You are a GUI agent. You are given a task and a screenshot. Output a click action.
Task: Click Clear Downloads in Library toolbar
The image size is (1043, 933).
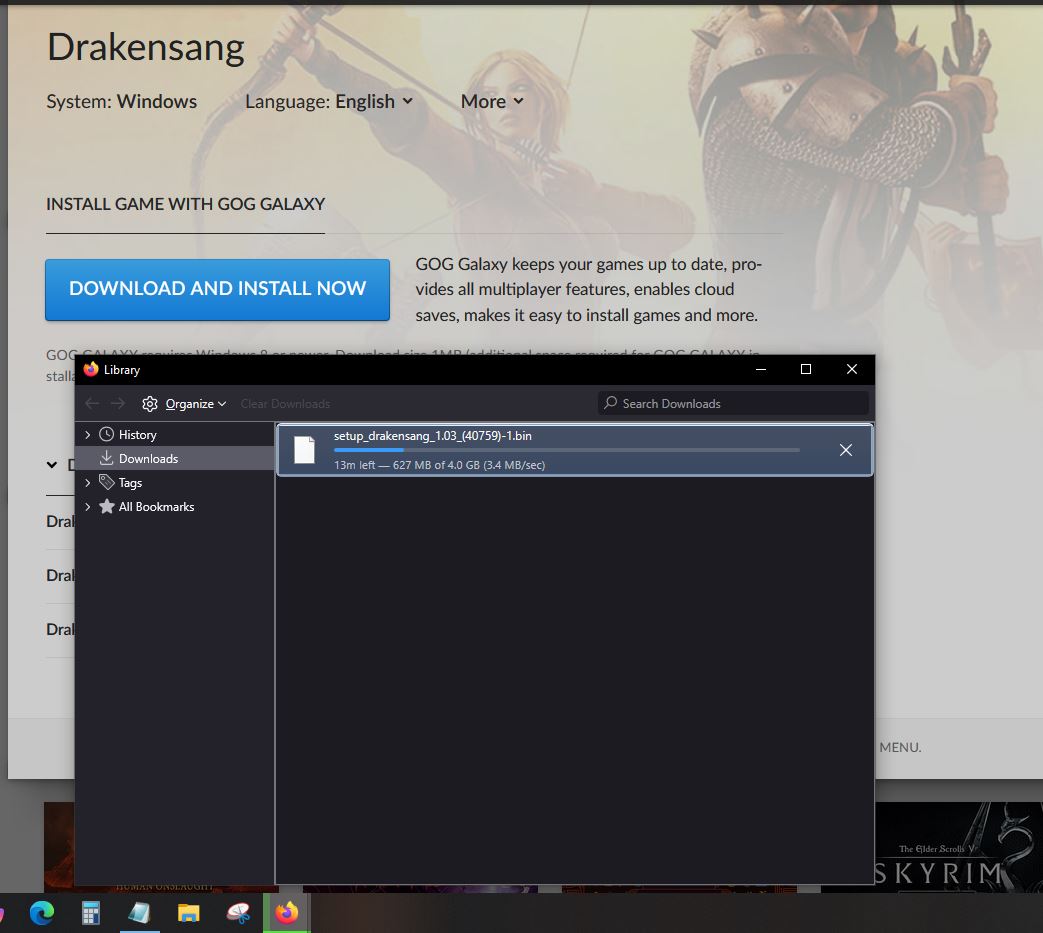tap(285, 404)
